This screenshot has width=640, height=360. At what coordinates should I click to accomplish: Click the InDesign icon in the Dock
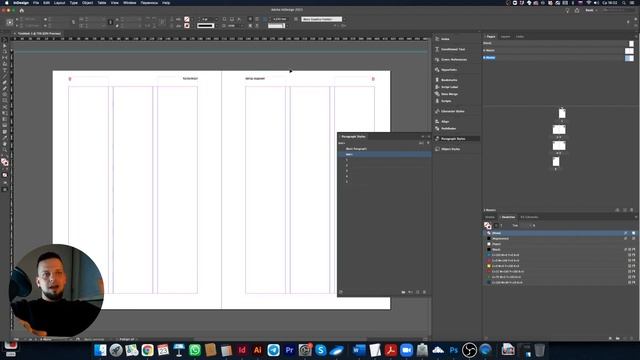click(242, 350)
